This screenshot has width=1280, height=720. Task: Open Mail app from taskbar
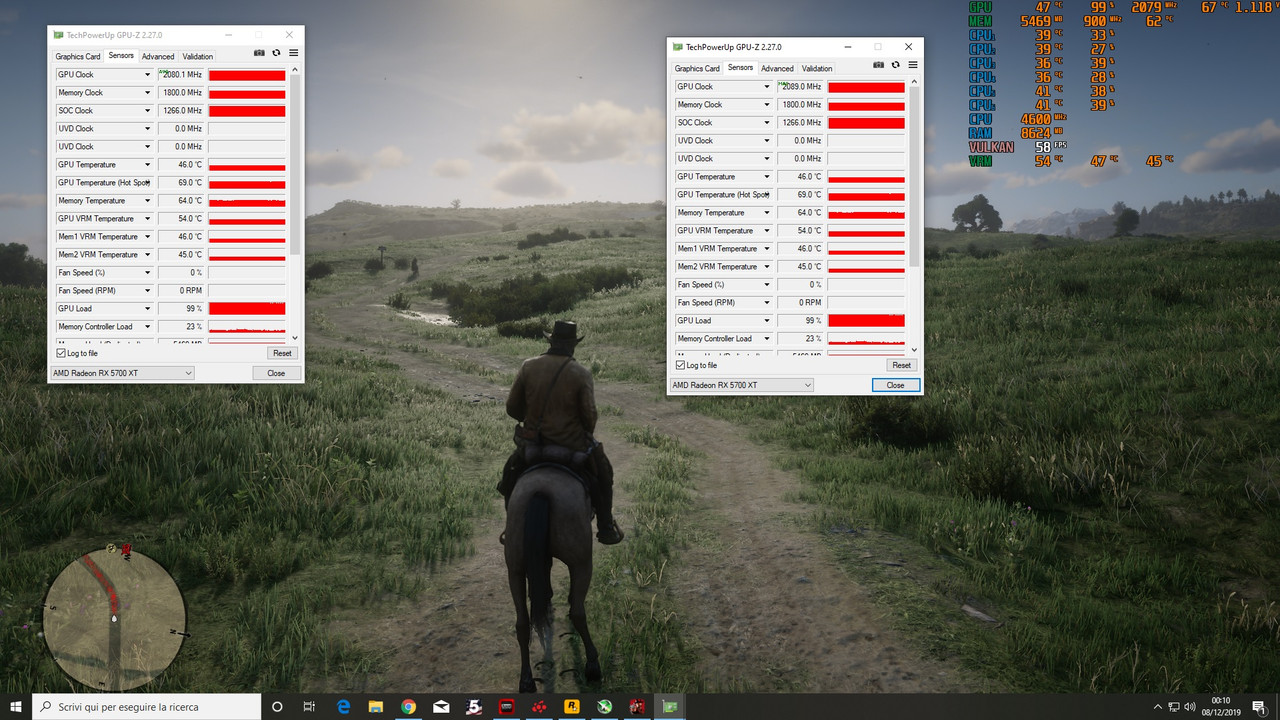pos(441,706)
